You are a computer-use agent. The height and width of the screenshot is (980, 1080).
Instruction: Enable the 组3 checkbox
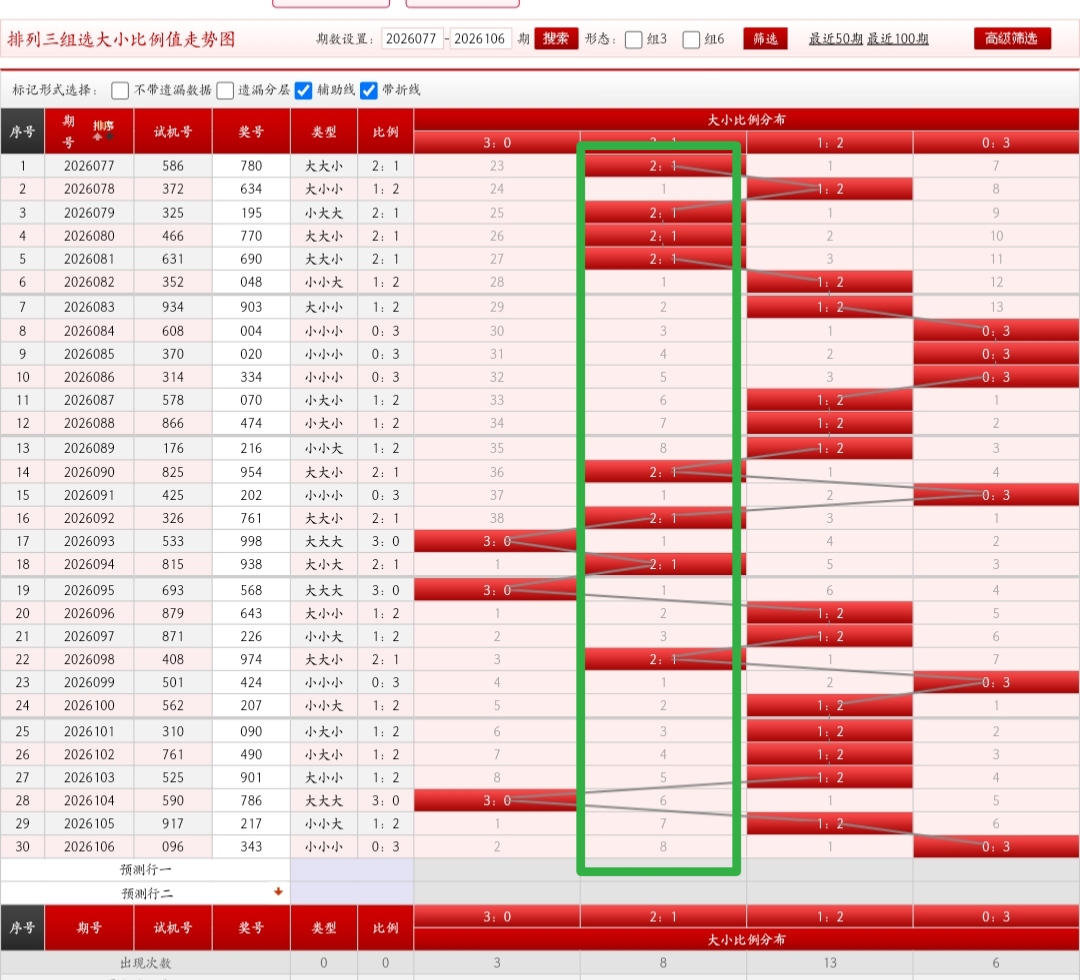click(634, 40)
